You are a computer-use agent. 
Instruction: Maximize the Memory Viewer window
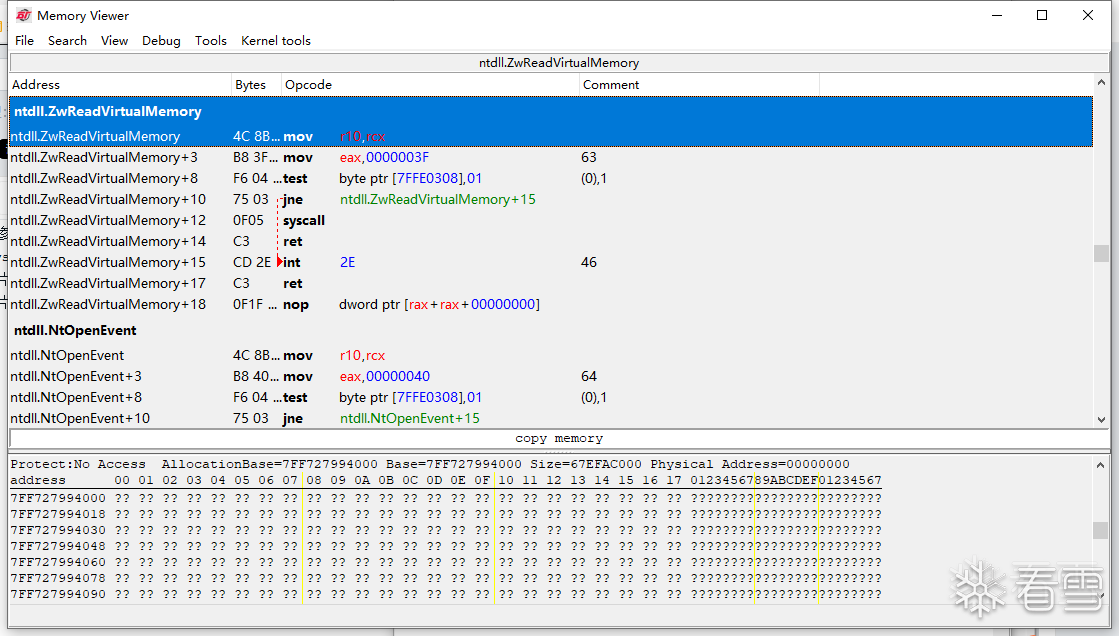[1041, 16]
